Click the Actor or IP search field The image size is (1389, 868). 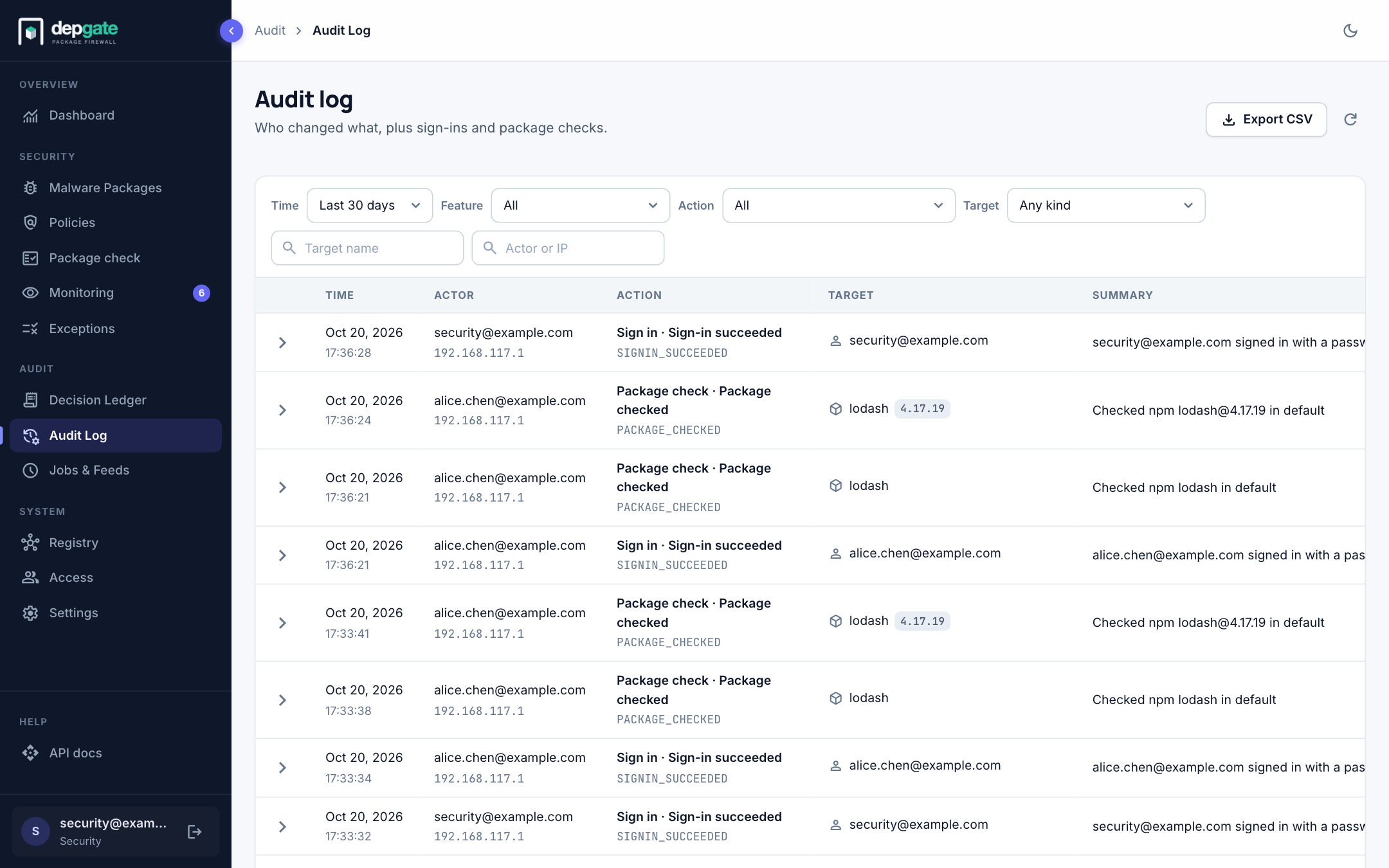point(568,248)
